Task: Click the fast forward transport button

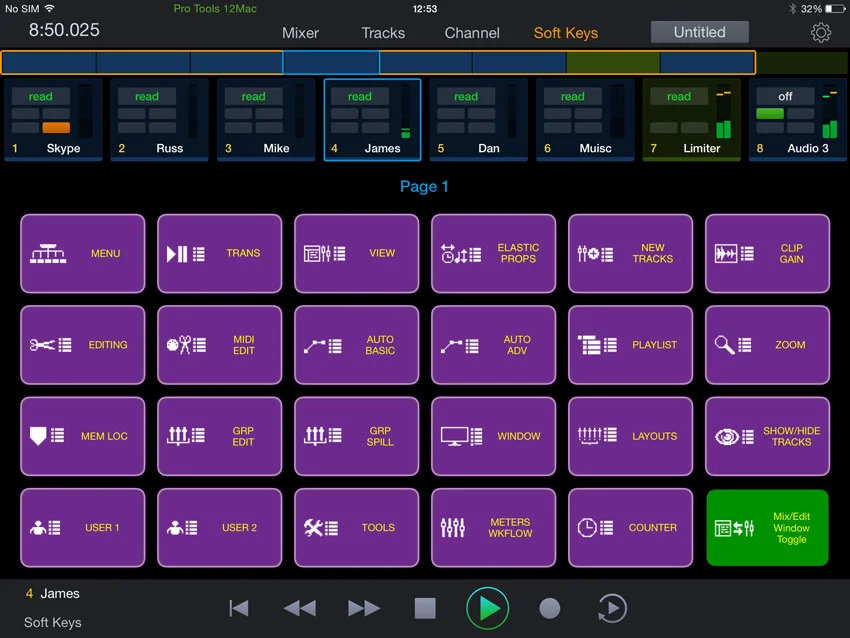Action: (364, 608)
